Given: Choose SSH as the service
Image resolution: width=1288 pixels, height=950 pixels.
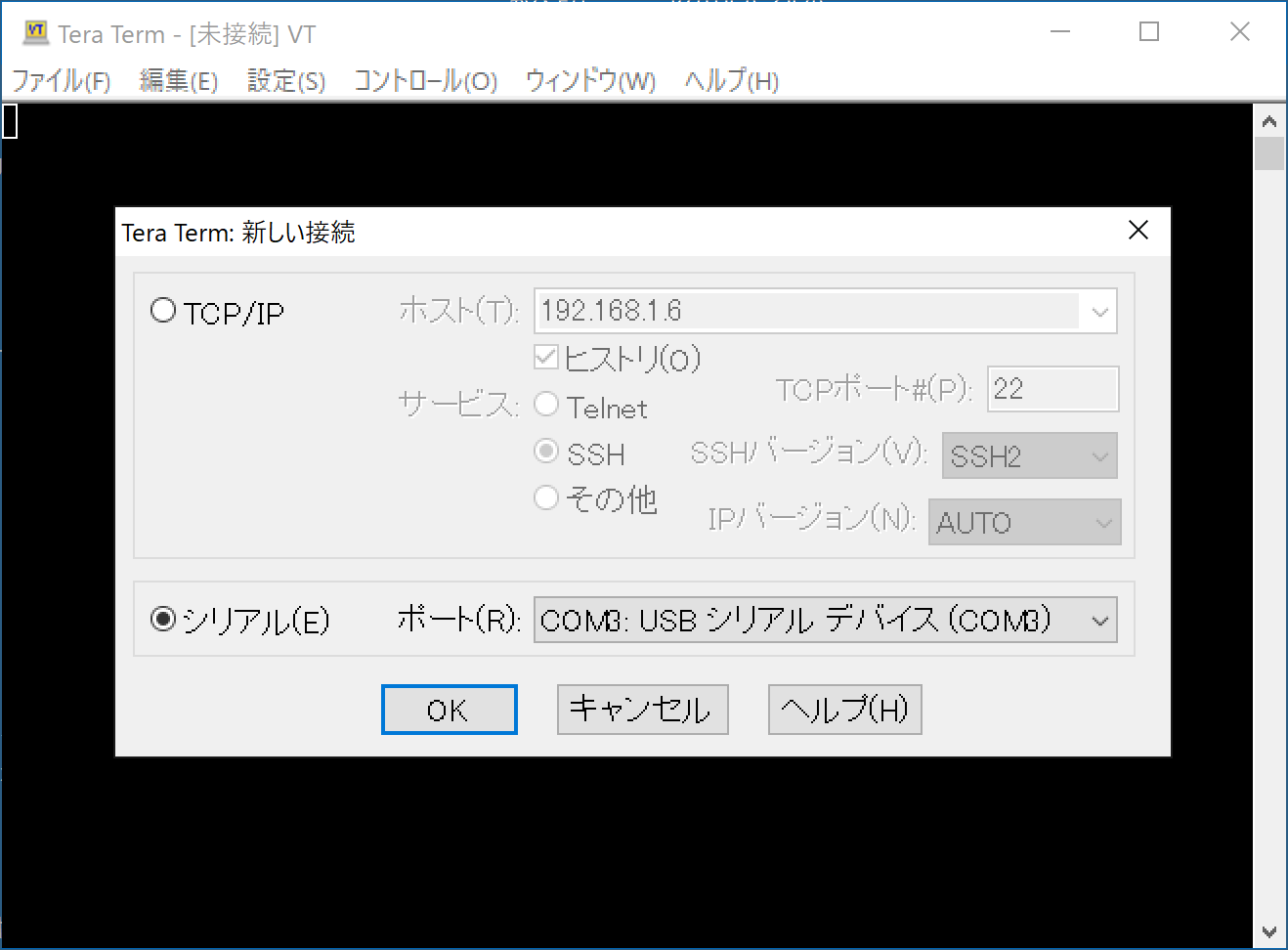Looking at the screenshot, I should (x=547, y=451).
